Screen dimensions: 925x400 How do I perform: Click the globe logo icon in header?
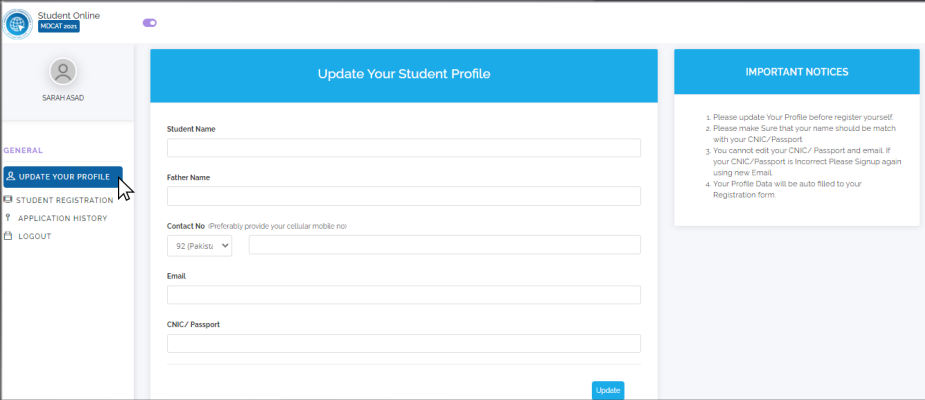click(x=18, y=24)
